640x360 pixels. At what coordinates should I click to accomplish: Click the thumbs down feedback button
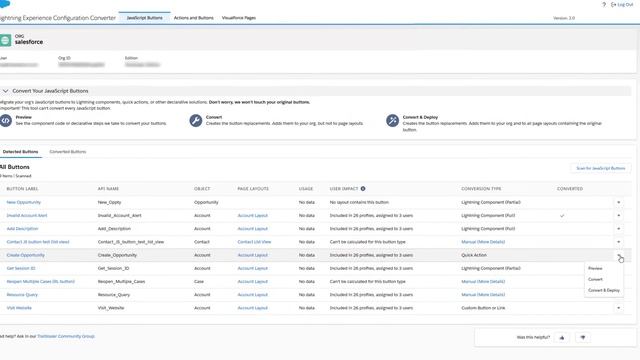(583, 338)
